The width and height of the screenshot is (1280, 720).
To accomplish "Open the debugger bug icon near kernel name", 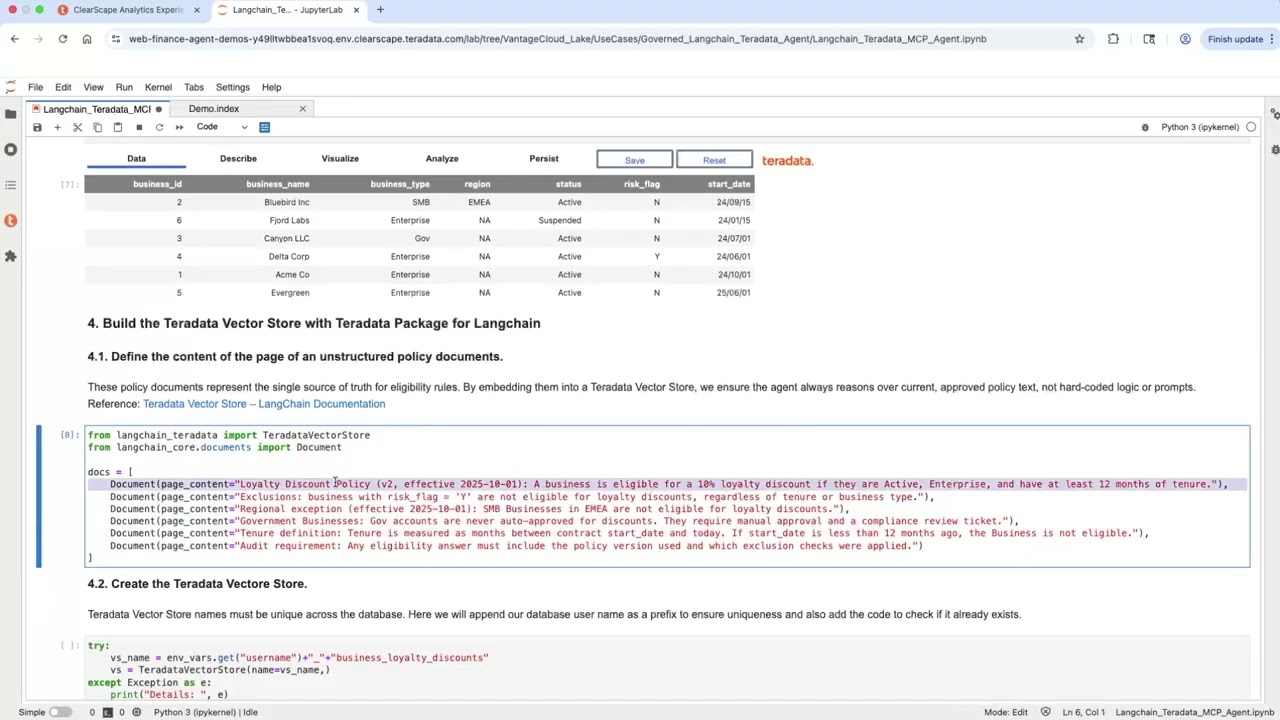I will 1145,127.
